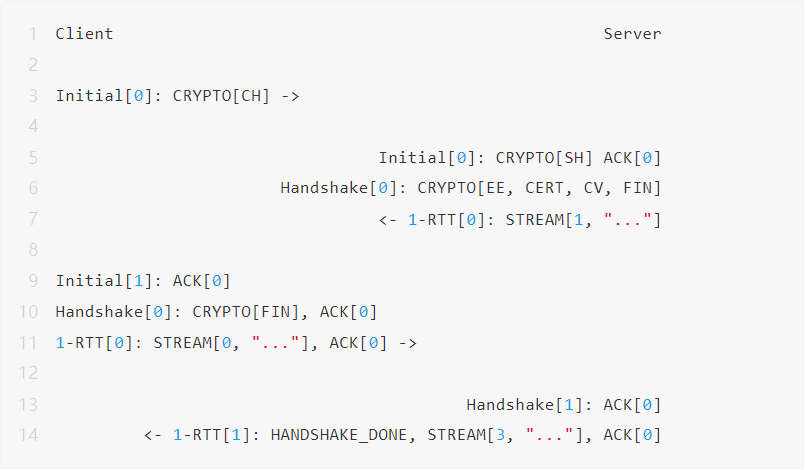Click line number 3 in gutter
The height and width of the screenshot is (470, 805).
pos(33,96)
